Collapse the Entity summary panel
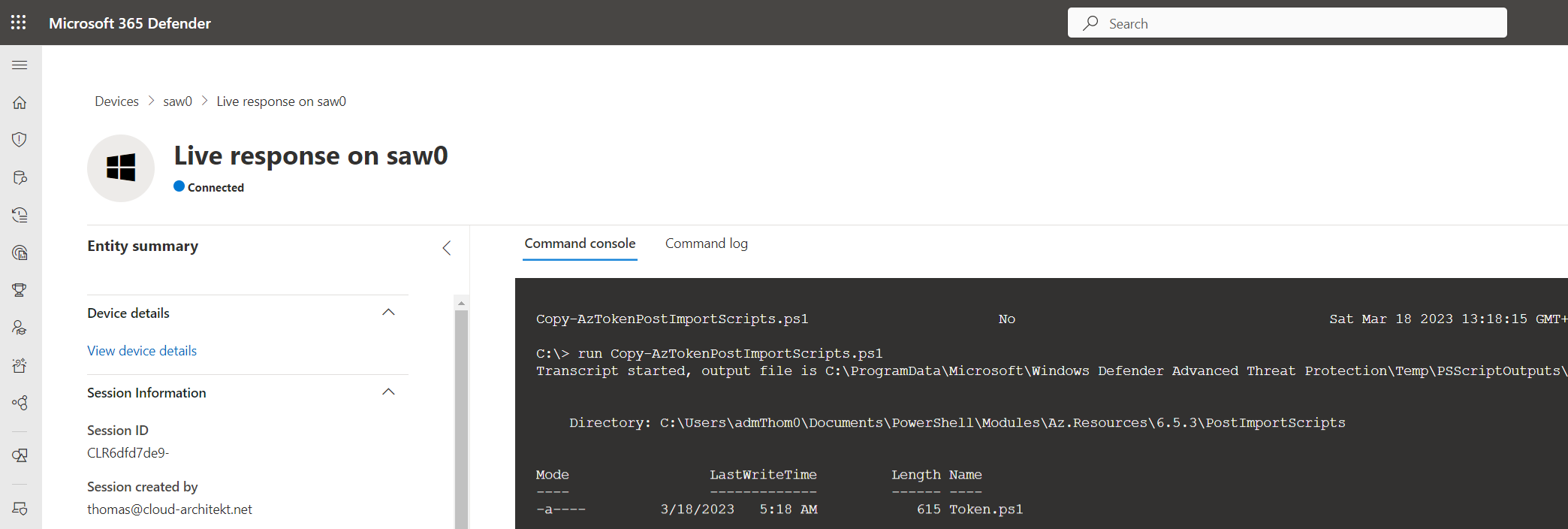The width and height of the screenshot is (1568, 529). 447,248
